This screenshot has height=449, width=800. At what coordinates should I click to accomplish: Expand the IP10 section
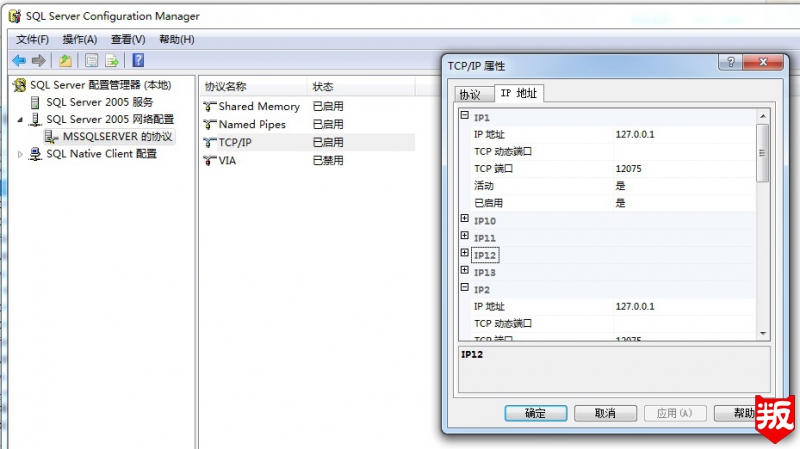pyautogui.click(x=464, y=218)
